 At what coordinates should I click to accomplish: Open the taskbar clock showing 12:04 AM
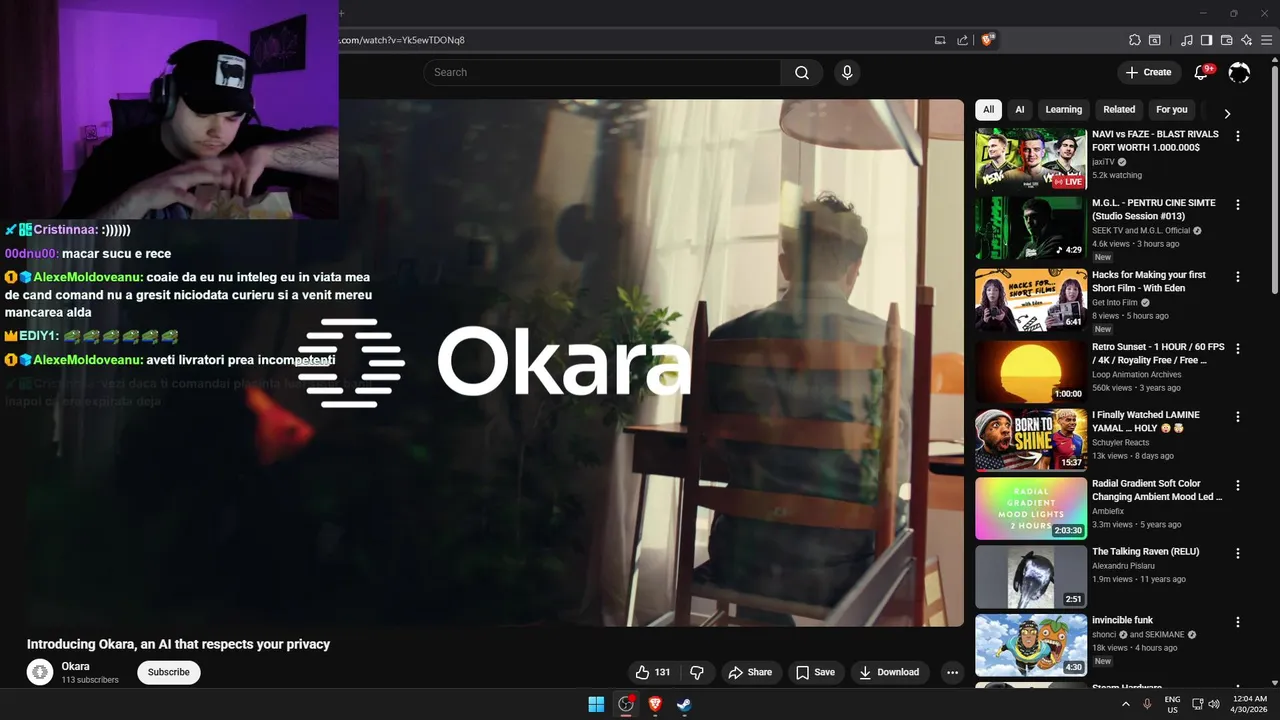pos(1249,704)
